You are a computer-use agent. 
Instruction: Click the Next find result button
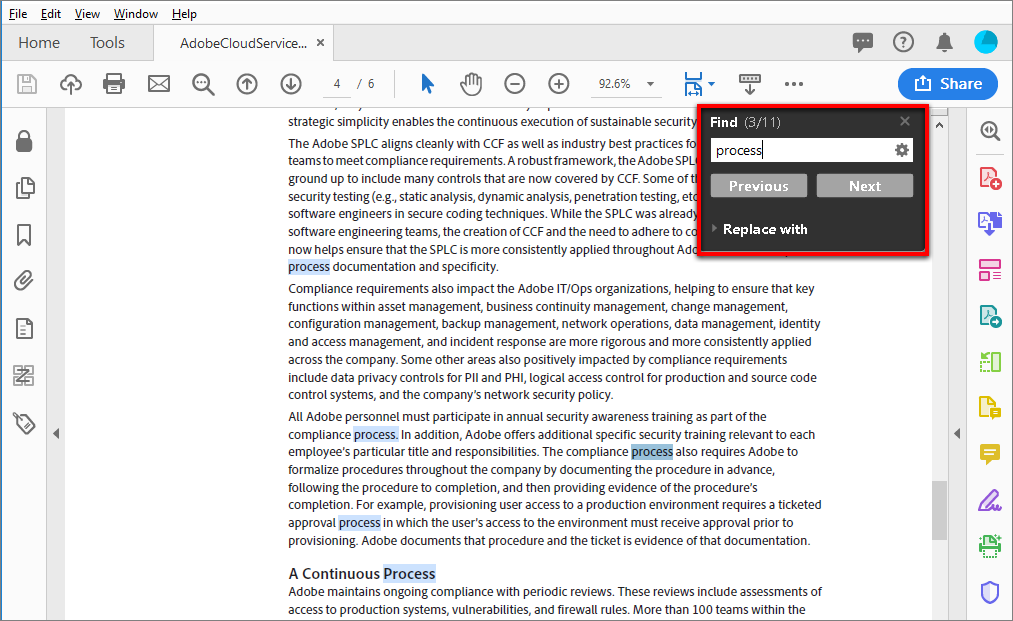(x=864, y=186)
